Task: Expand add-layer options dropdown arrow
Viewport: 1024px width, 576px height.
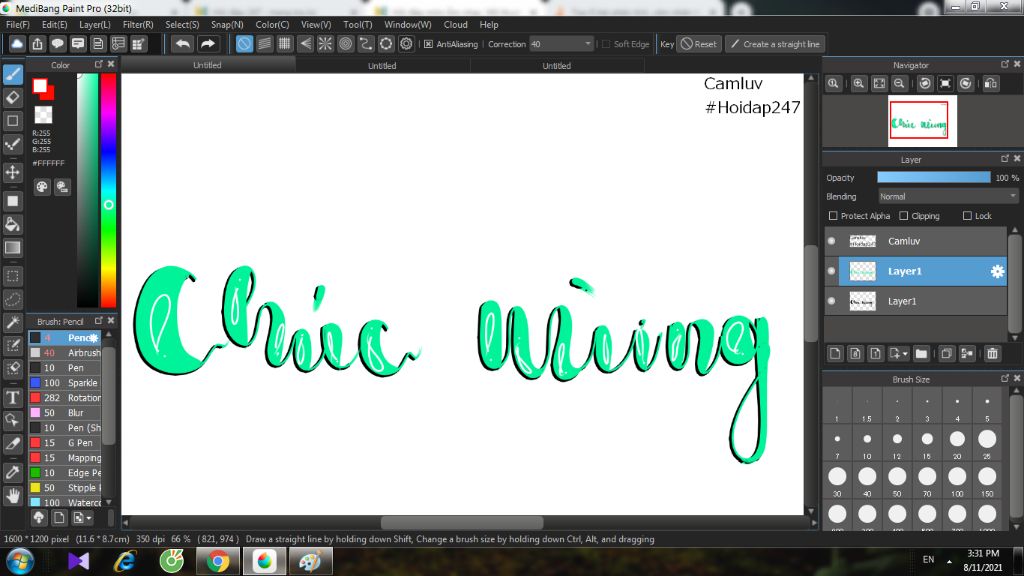Action: tap(905, 354)
